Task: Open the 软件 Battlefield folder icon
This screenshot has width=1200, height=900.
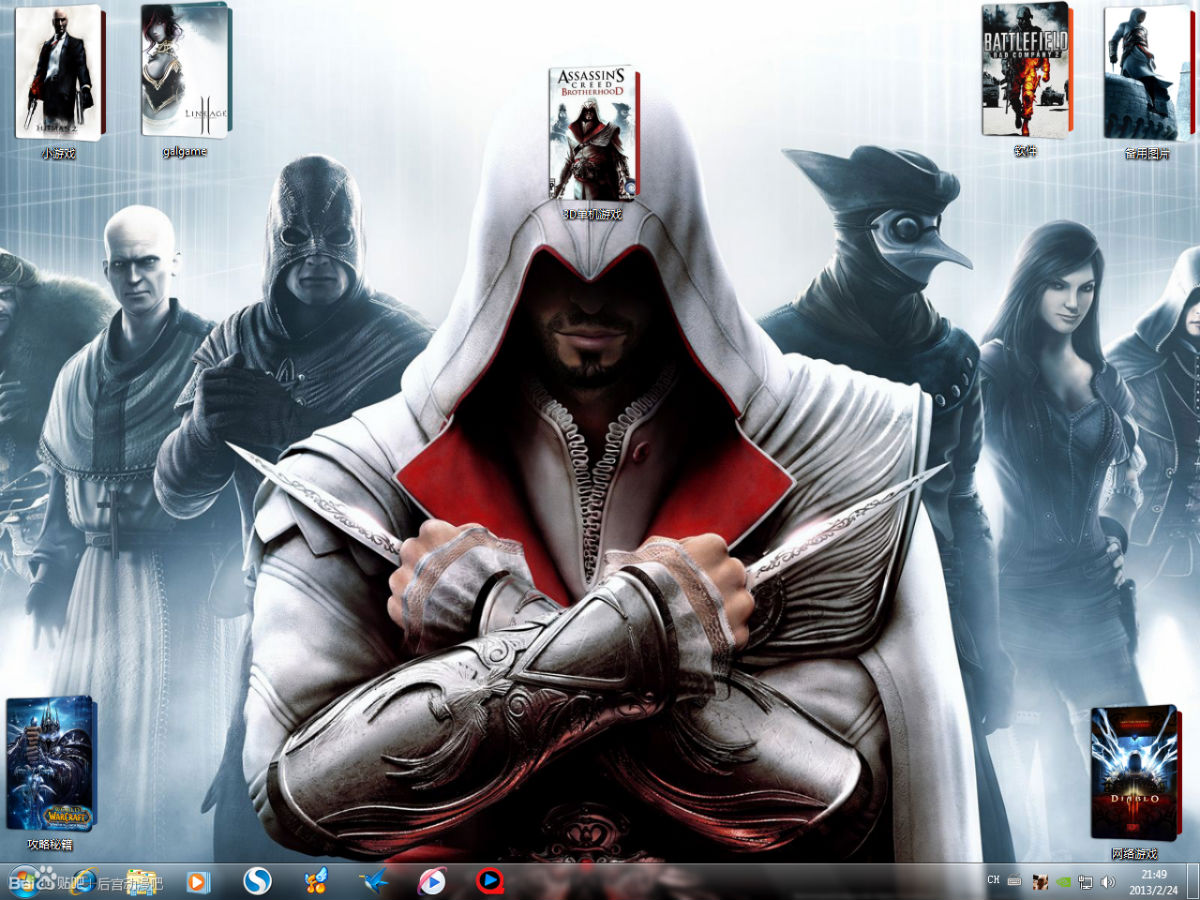Action: click(x=1026, y=81)
